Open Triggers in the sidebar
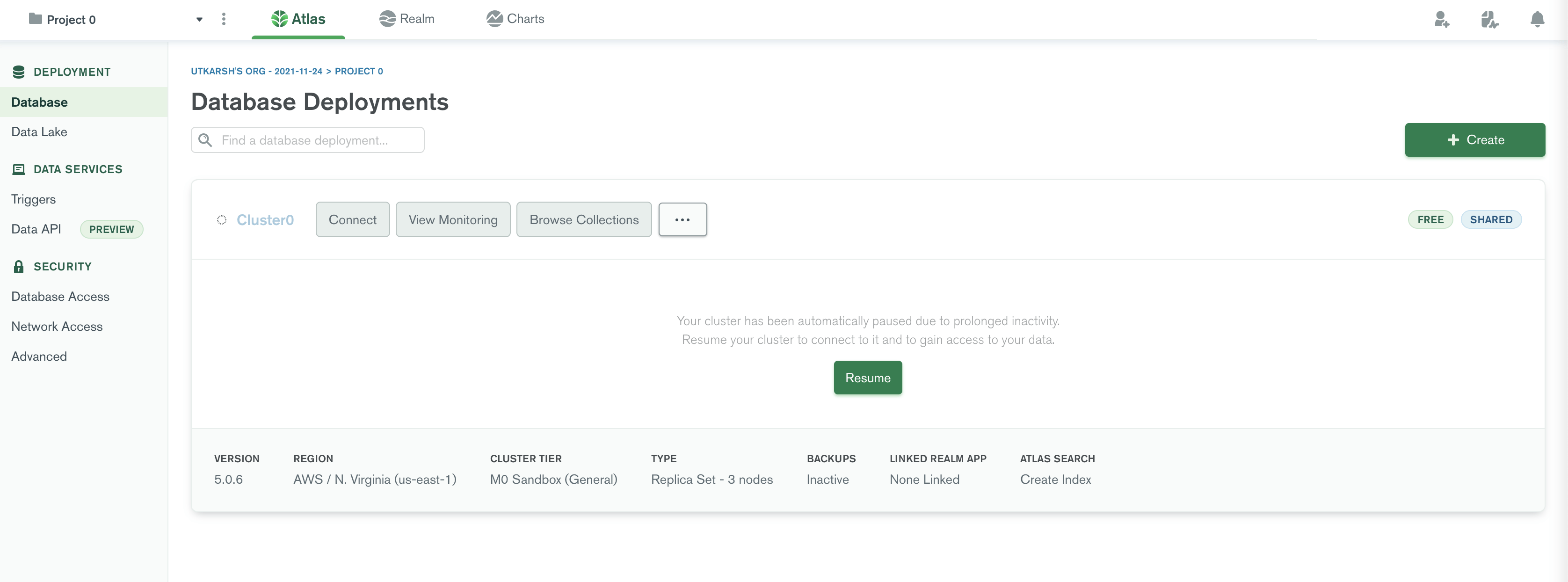Screen dimensions: 1568x582 pos(34,199)
